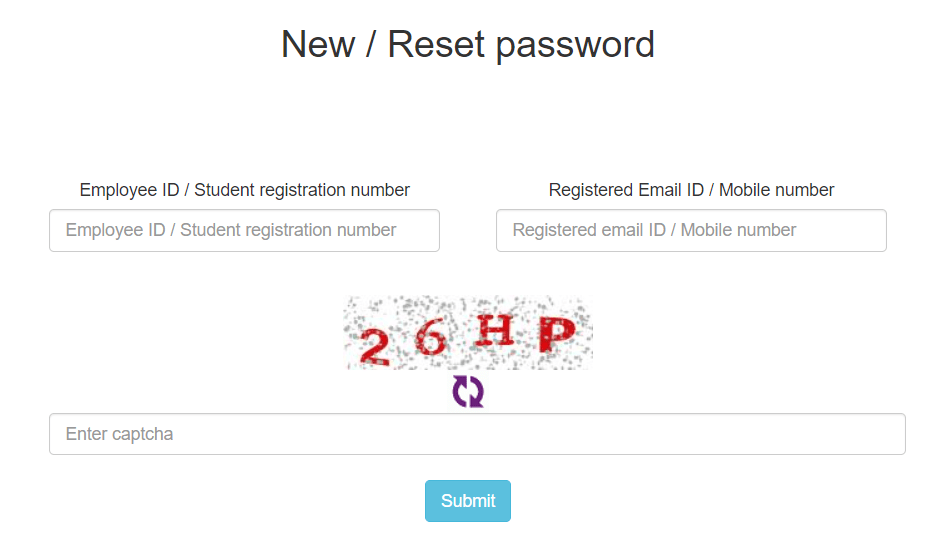Click the red letter P in captcha
The width and height of the screenshot is (935, 538).
pyautogui.click(x=556, y=335)
